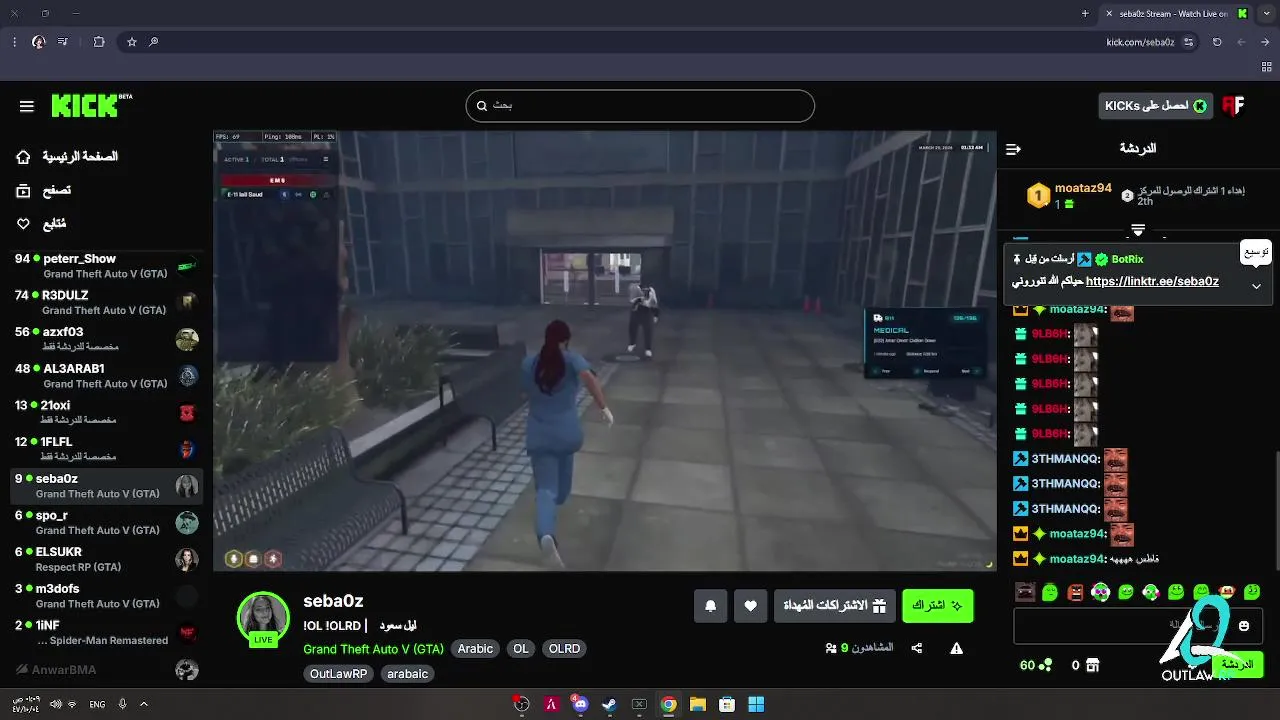
Task: Show hidden system tray icons
Action: (x=143, y=704)
